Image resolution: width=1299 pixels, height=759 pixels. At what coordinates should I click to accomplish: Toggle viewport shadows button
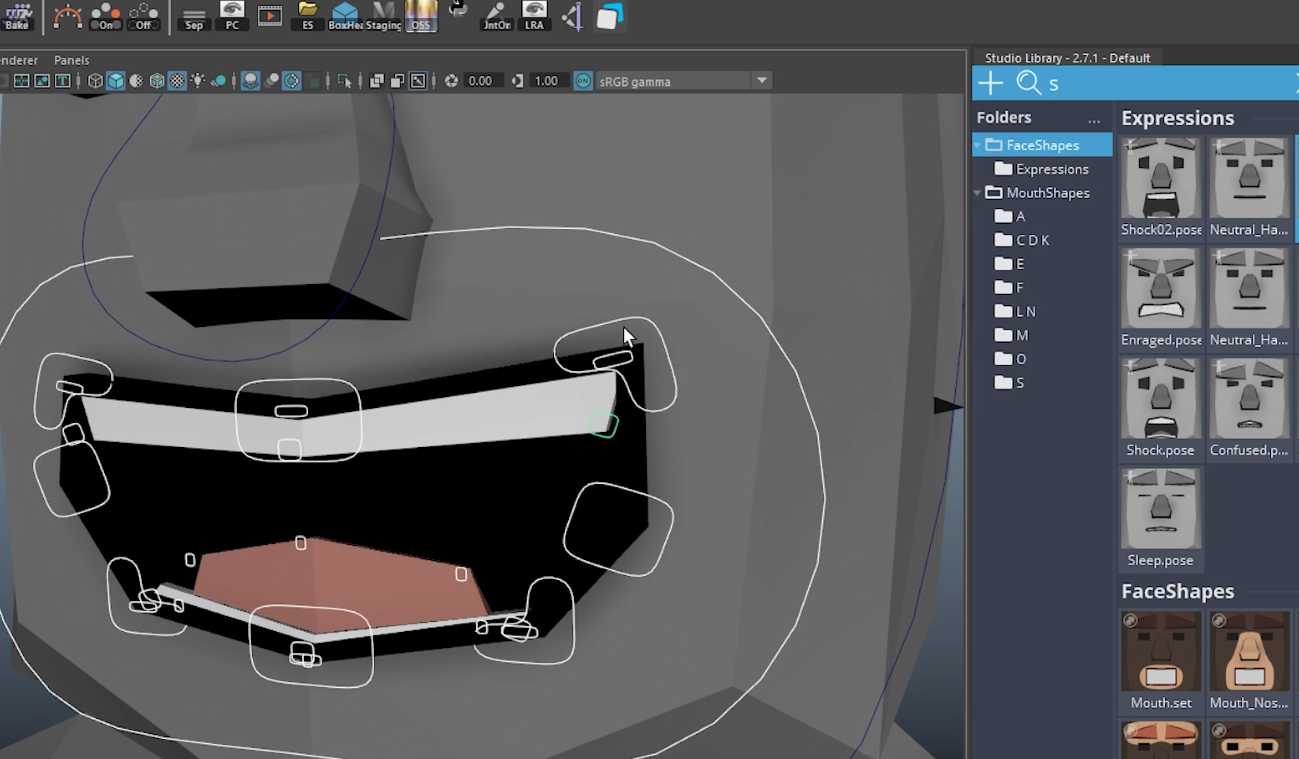click(218, 81)
